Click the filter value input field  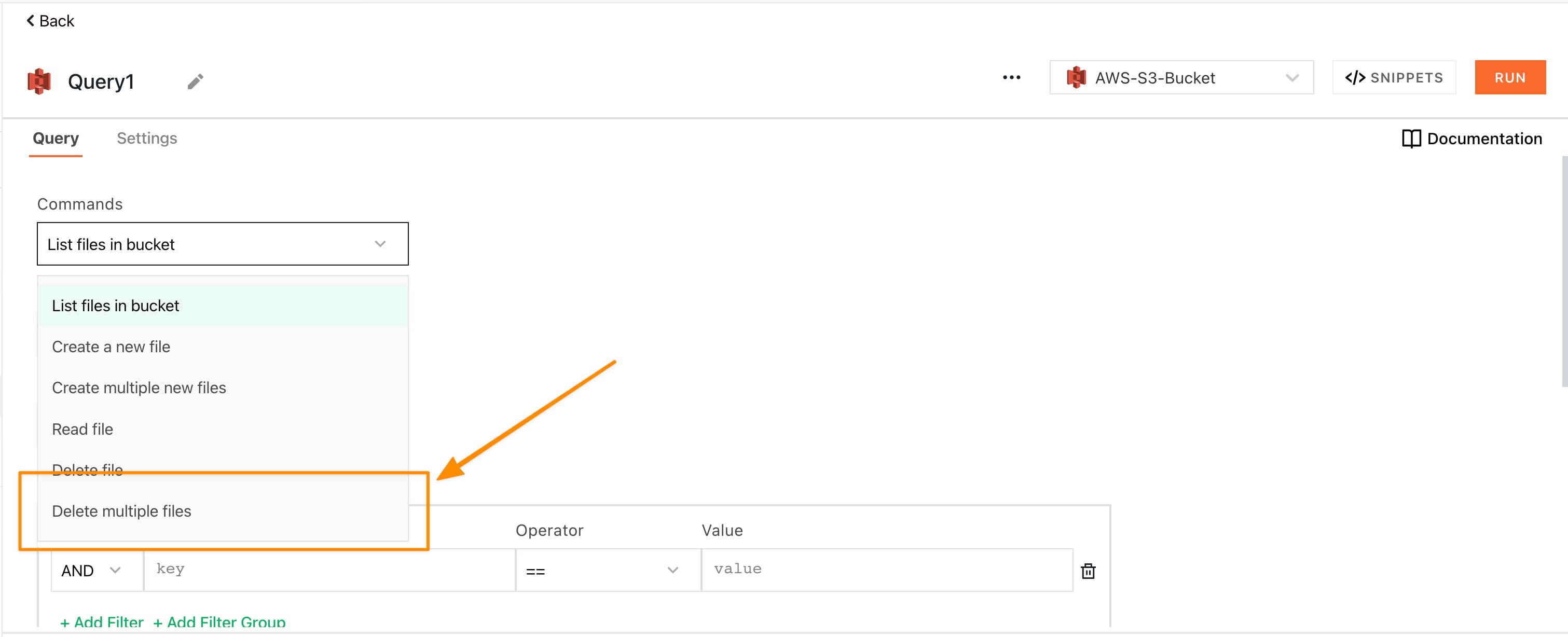pyautogui.click(x=886, y=570)
